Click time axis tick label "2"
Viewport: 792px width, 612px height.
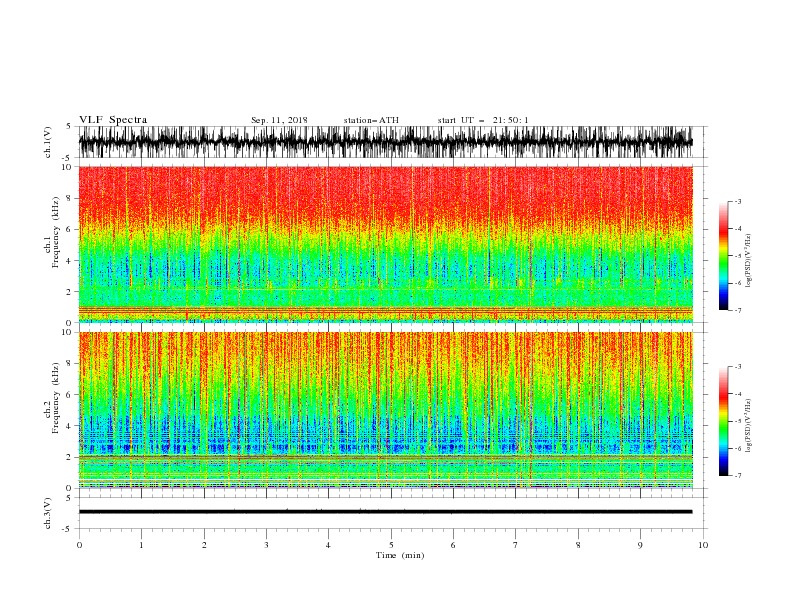[204, 545]
